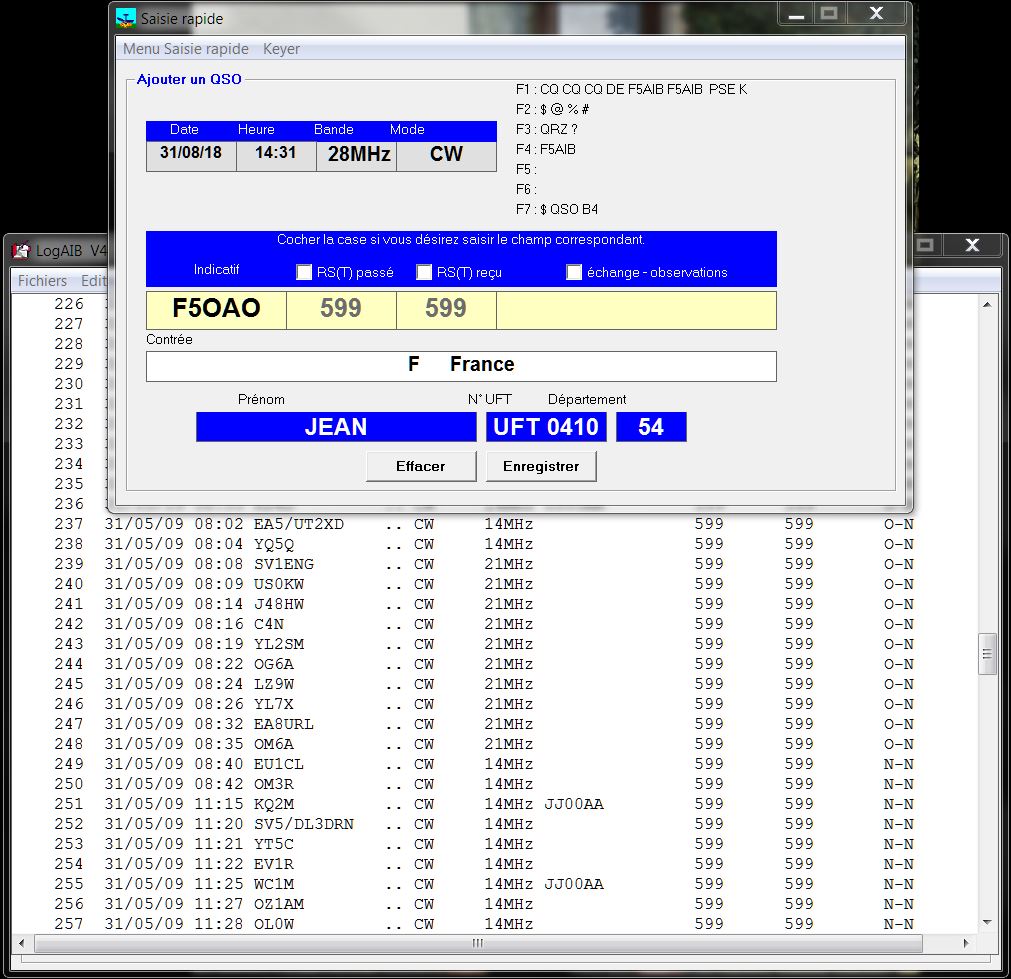The image size is (1011, 979).
Task: Select log row 243 YL2SM
Action: pos(484,644)
